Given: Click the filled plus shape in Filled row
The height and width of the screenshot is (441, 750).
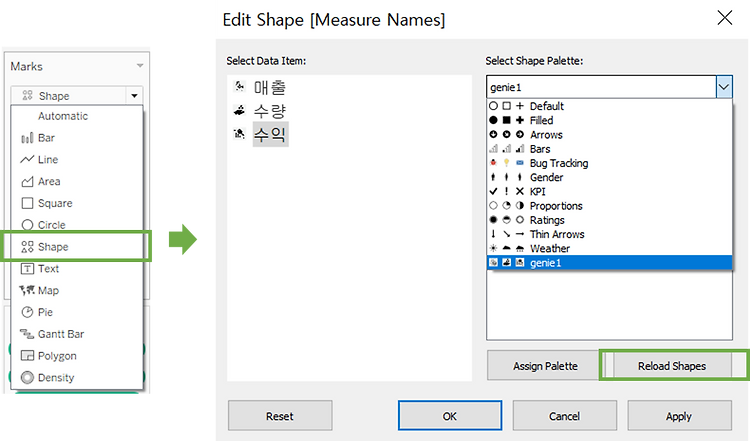Looking at the screenshot, I should tap(520, 120).
